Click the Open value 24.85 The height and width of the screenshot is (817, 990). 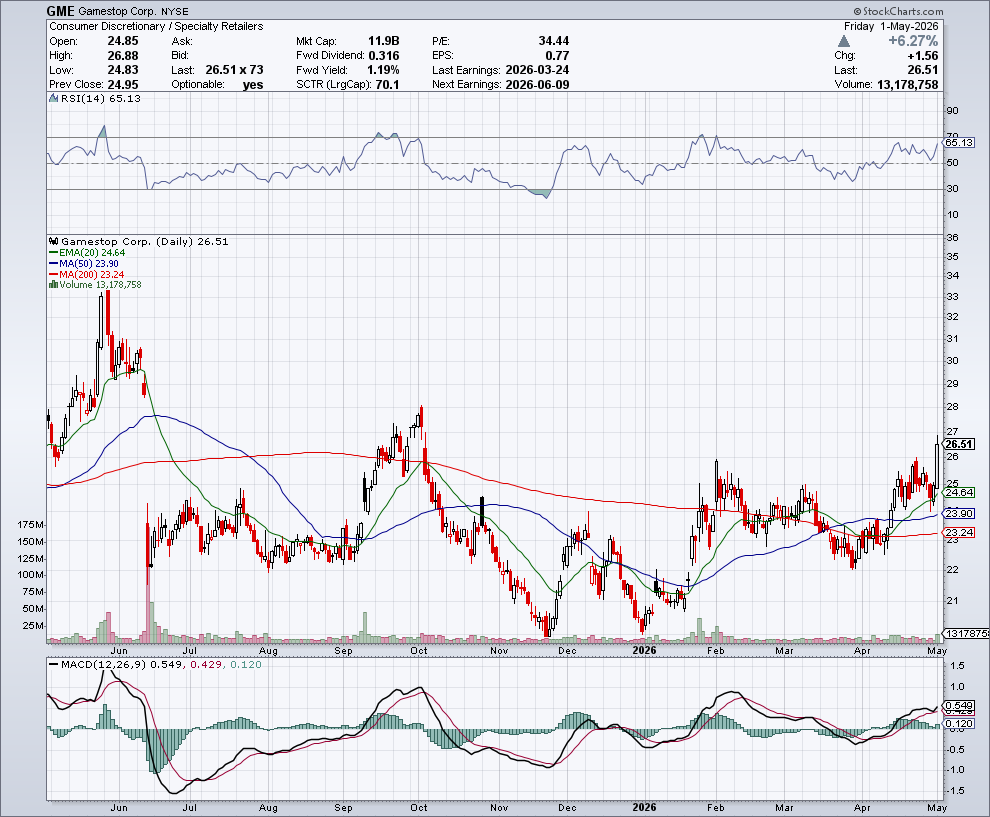(122, 41)
